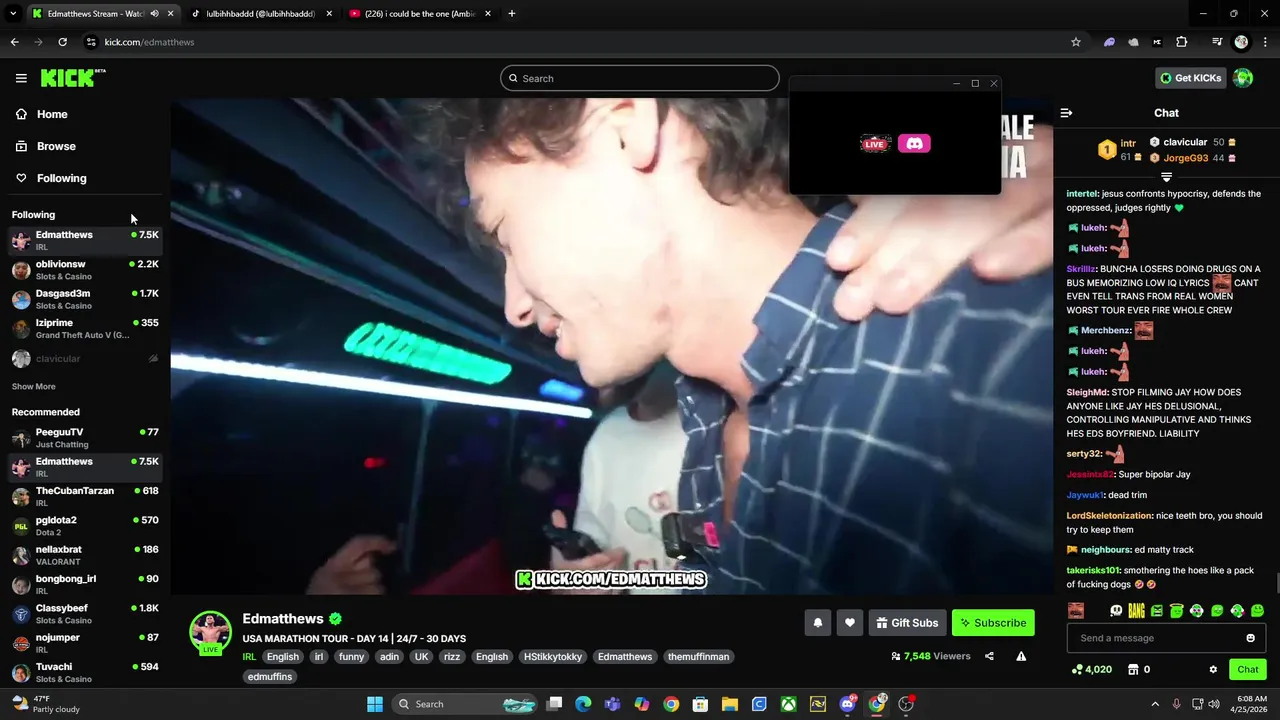Image resolution: width=1280 pixels, height=720 pixels.
Task: Open media controls icon in Chrome toolbar
Action: pyautogui.click(x=1217, y=42)
